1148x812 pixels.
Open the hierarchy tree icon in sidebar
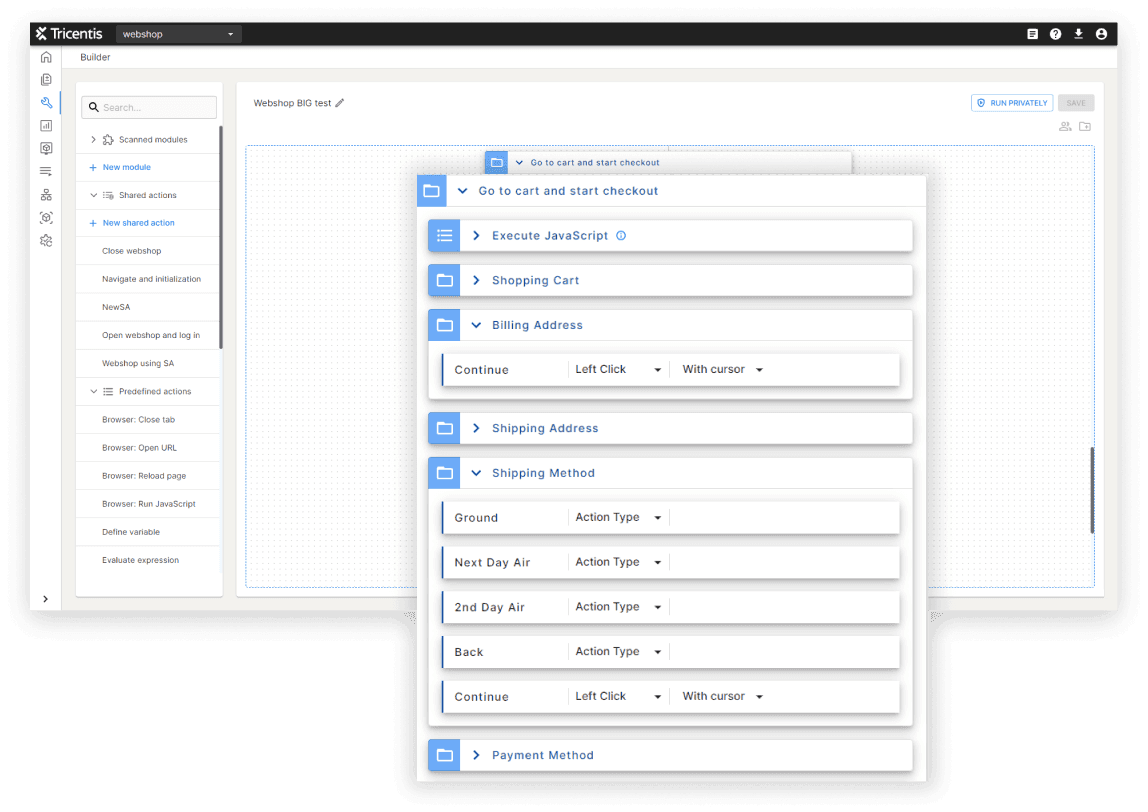[46, 195]
